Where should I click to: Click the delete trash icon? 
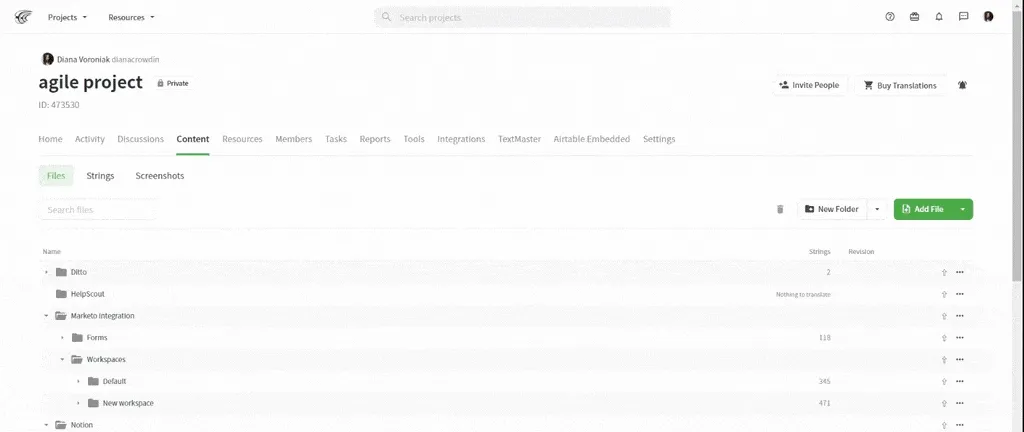780,209
